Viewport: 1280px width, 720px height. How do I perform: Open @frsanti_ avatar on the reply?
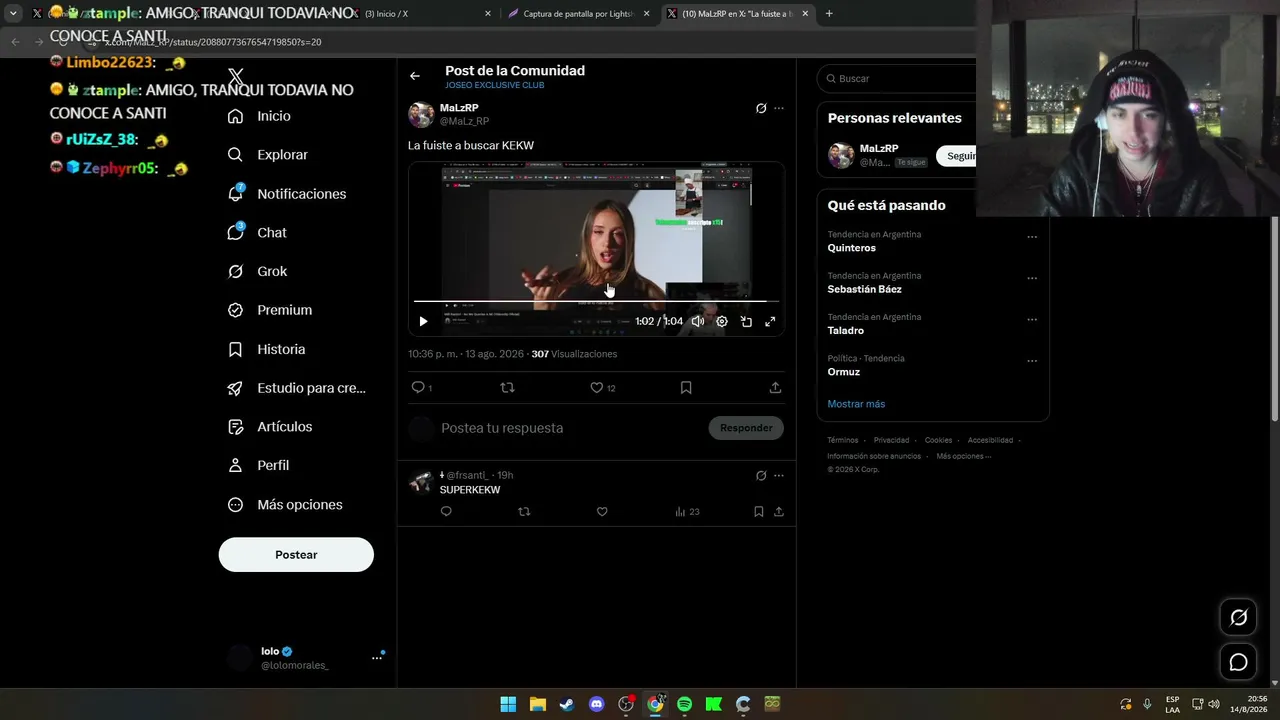(421, 482)
